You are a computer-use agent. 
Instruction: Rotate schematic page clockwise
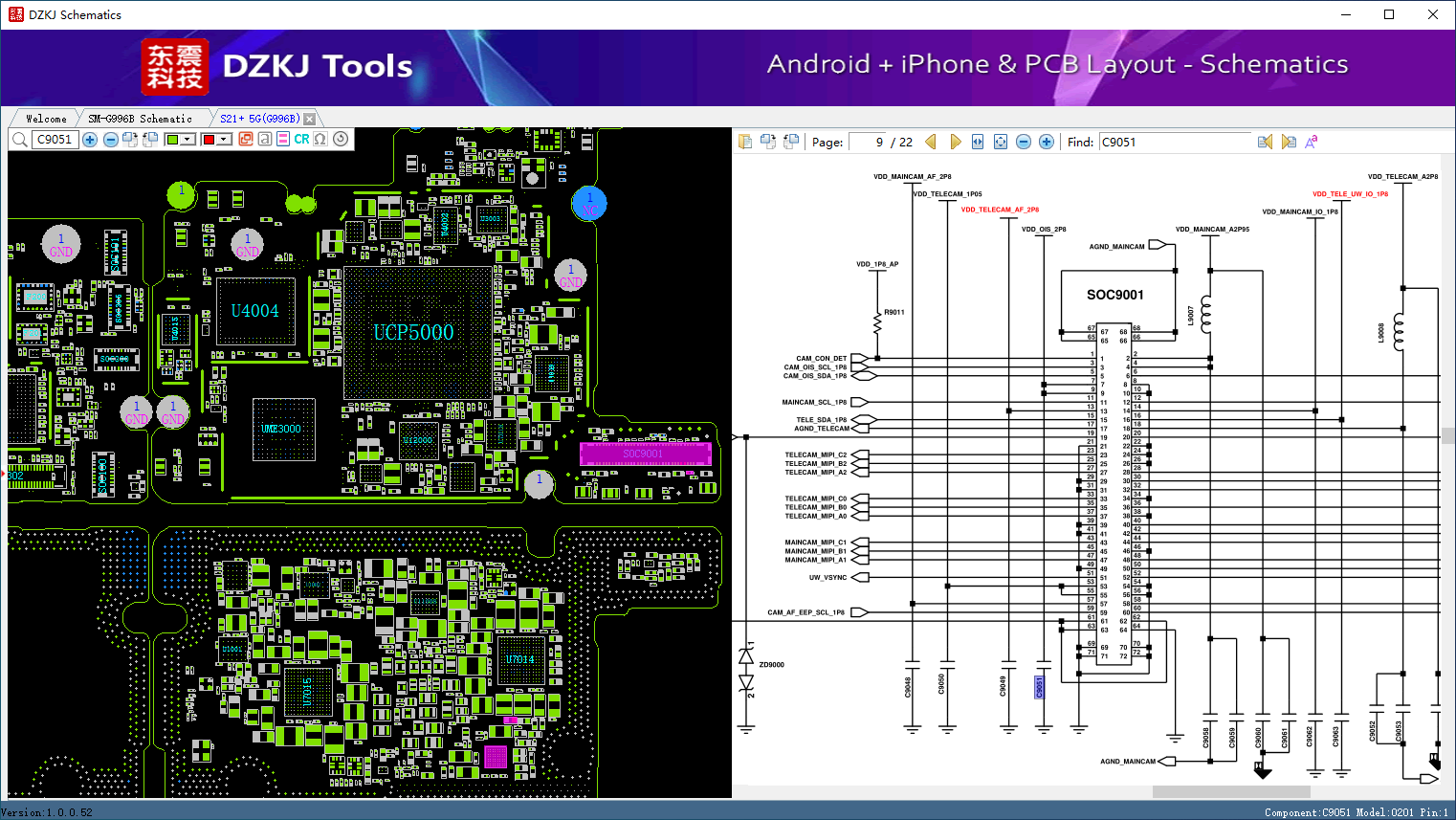tap(768, 142)
